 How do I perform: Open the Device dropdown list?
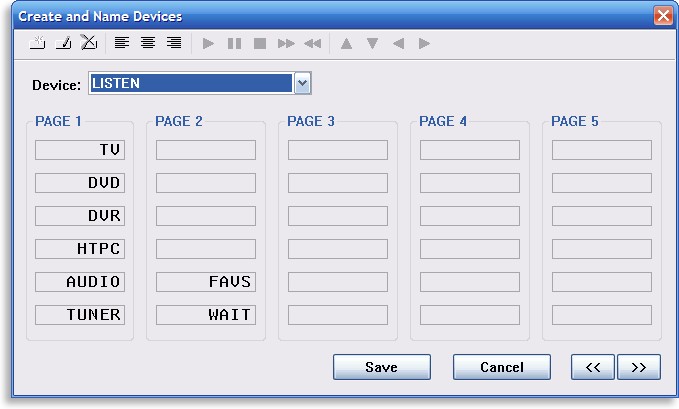point(303,84)
